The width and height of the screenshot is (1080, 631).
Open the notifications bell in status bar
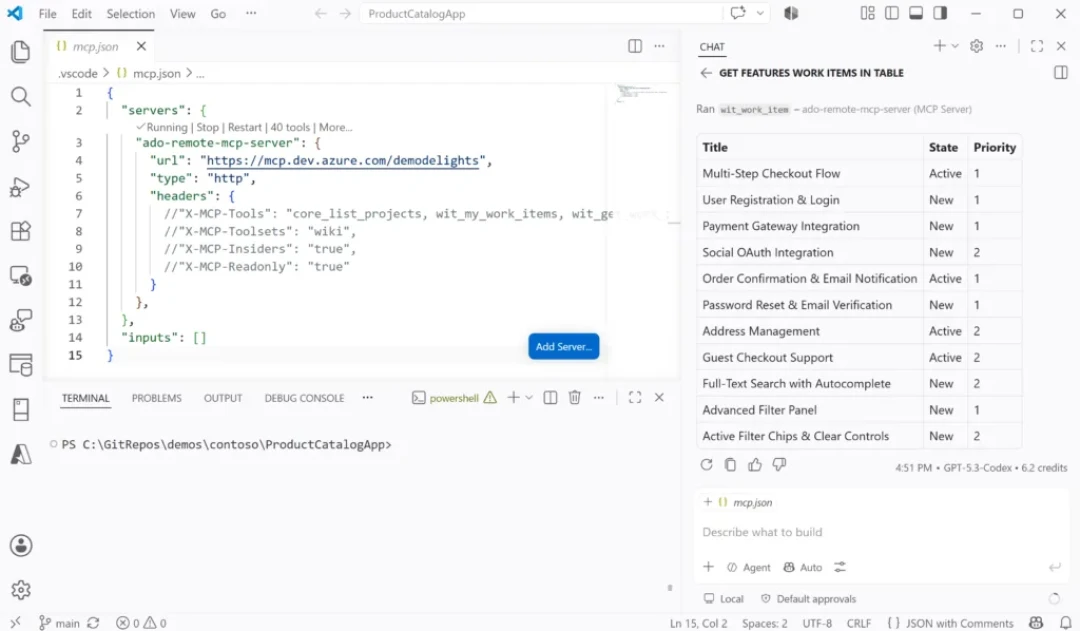point(1066,623)
